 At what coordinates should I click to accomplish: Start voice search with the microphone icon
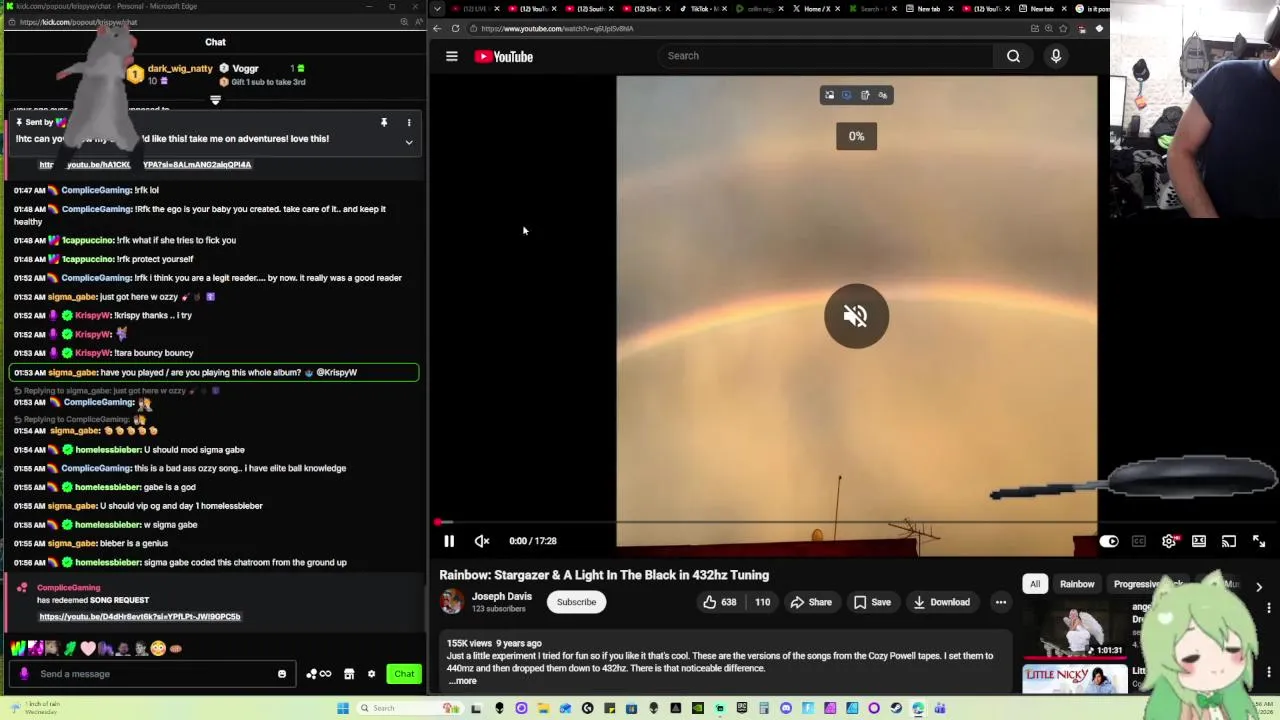1056,56
